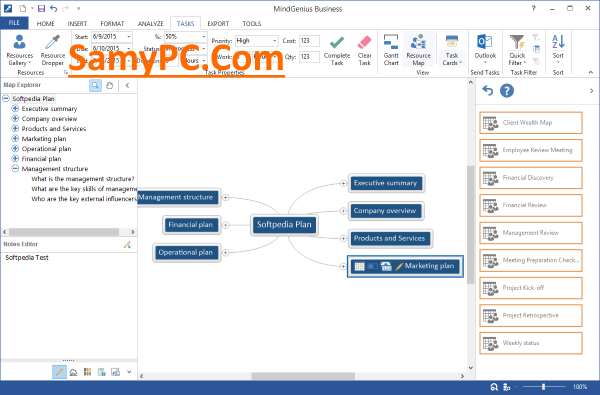This screenshot has height=395, width=600.
Task: Open the Resources Gallery
Action: pyautogui.click(x=20, y=49)
